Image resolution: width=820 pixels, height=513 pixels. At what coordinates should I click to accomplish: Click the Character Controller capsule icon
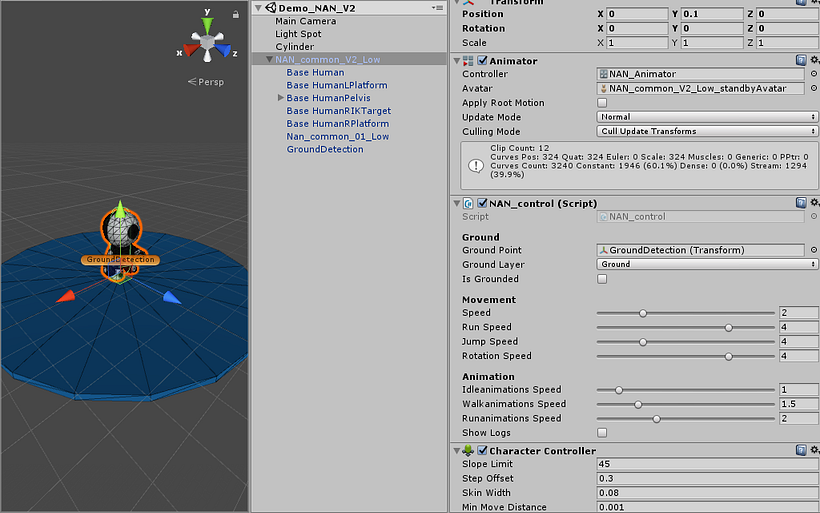(x=468, y=450)
